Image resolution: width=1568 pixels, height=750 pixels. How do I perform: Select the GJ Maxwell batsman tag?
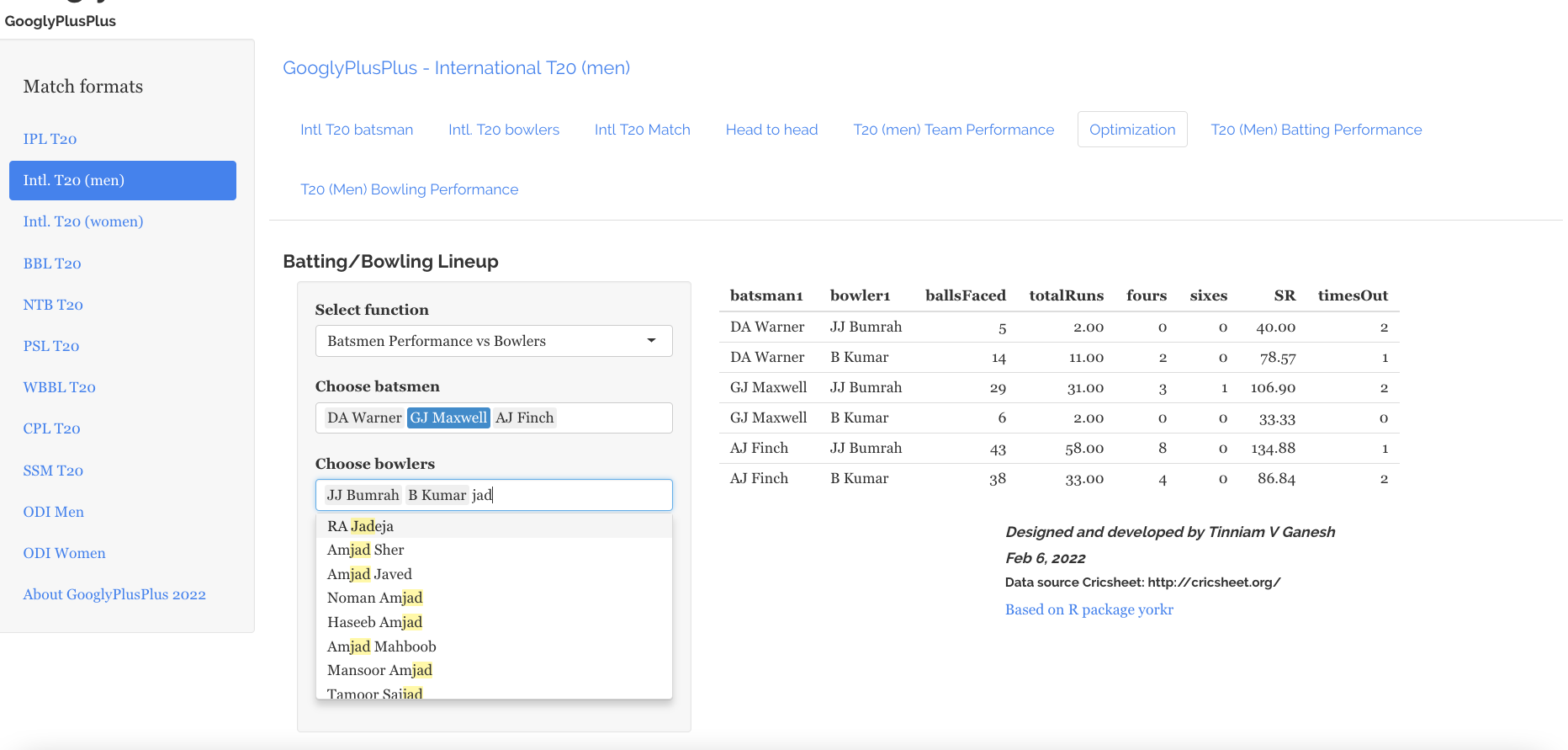(x=448, y=418)
